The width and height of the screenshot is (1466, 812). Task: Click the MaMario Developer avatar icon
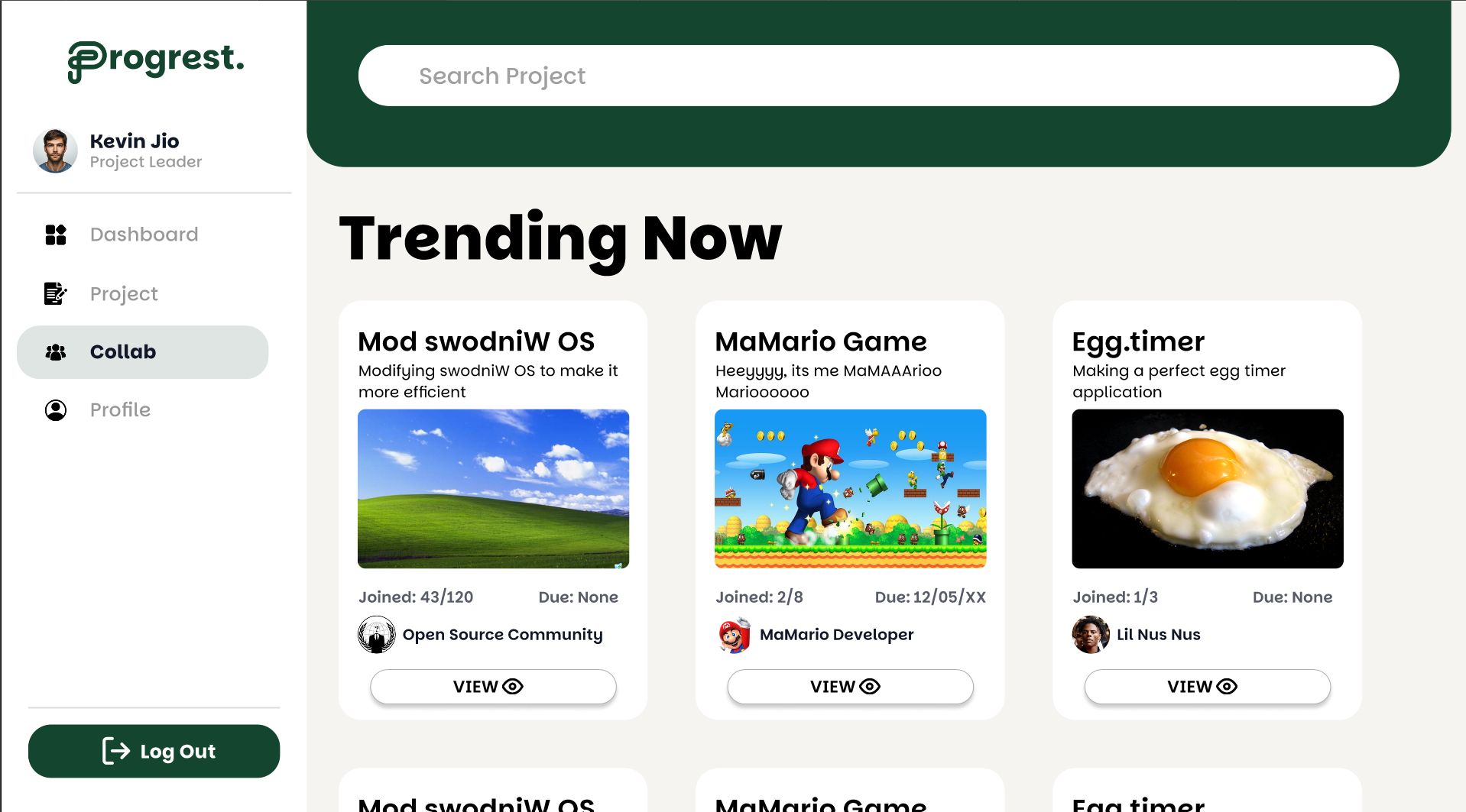coord(734,635)
